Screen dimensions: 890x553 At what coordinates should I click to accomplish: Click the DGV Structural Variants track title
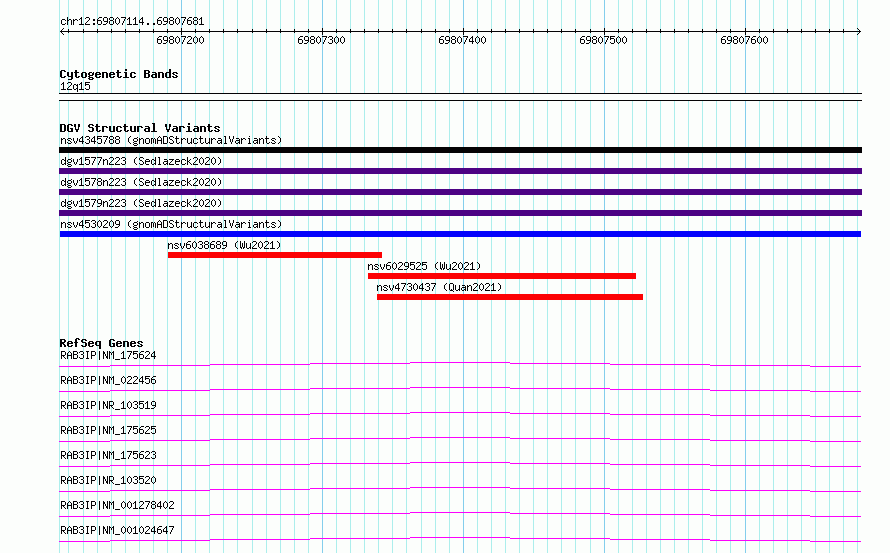140,128
